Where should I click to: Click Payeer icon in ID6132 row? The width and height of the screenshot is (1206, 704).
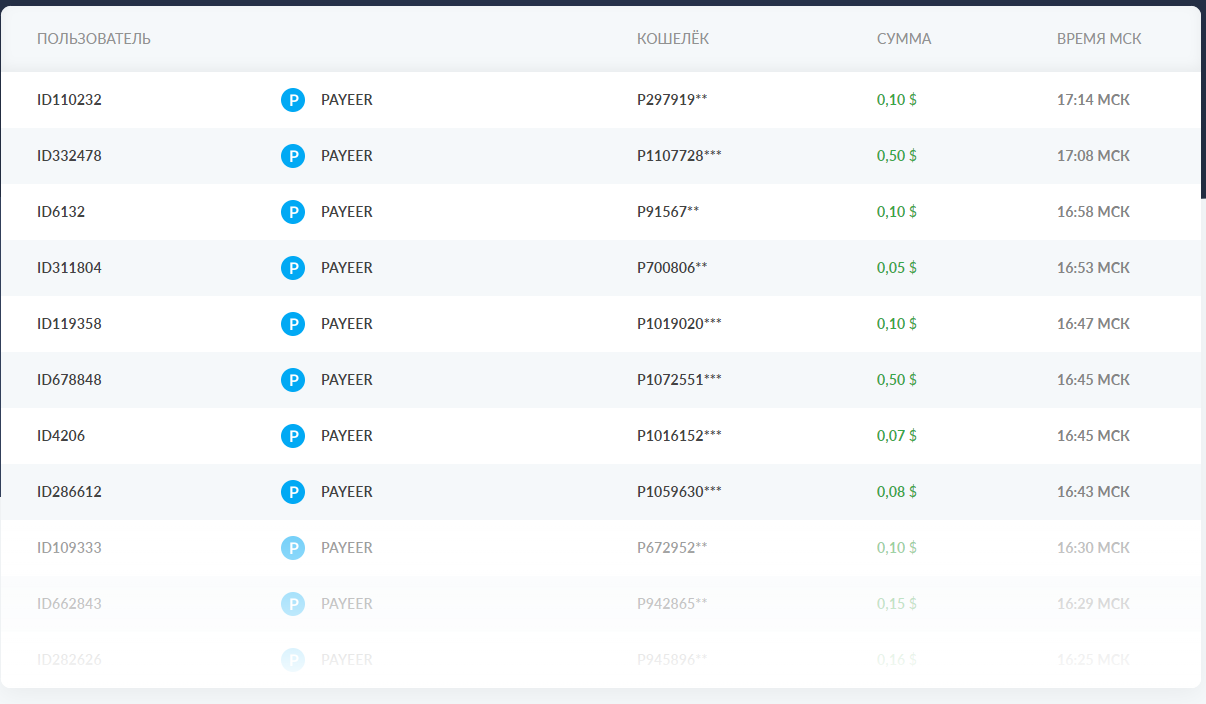pos(292,212)
